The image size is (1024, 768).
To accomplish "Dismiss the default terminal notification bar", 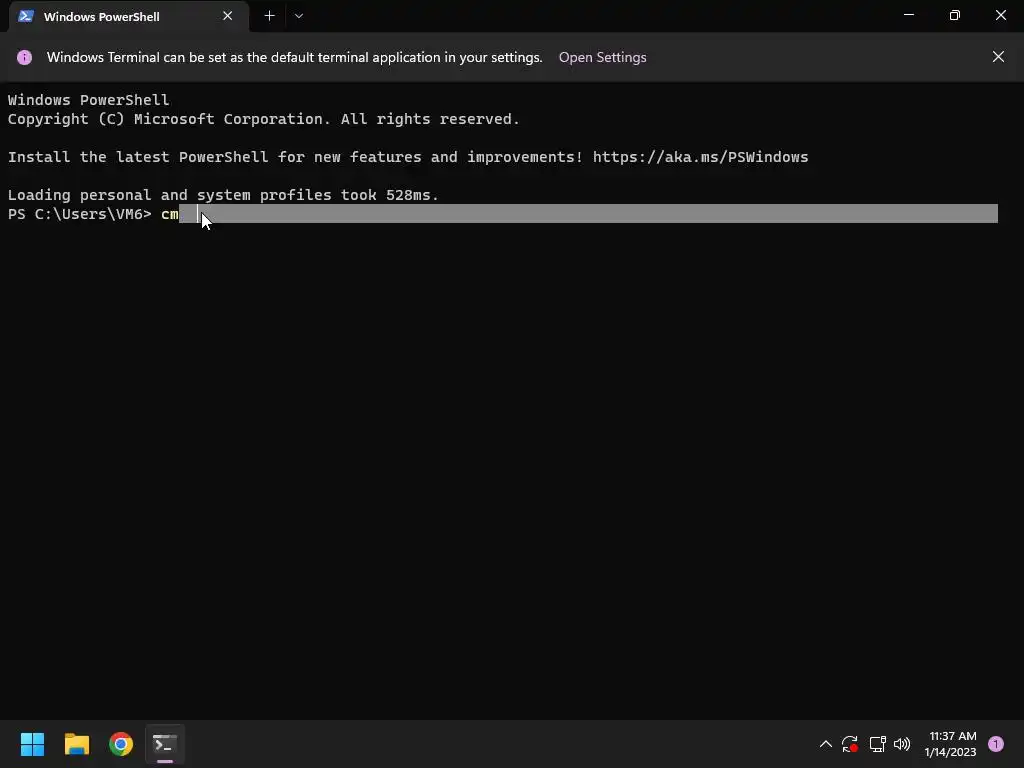I will coord(998,57).
